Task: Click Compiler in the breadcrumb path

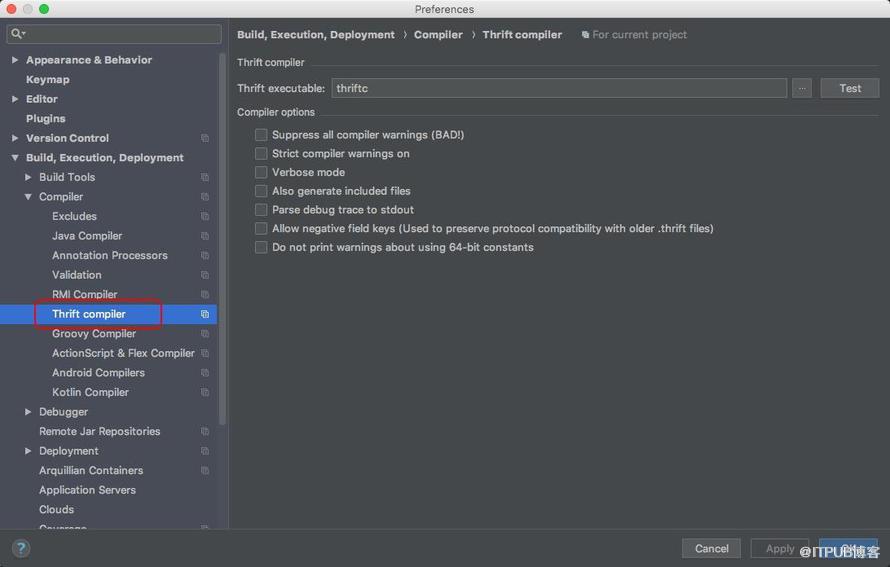Action: [x=438, y=35]
